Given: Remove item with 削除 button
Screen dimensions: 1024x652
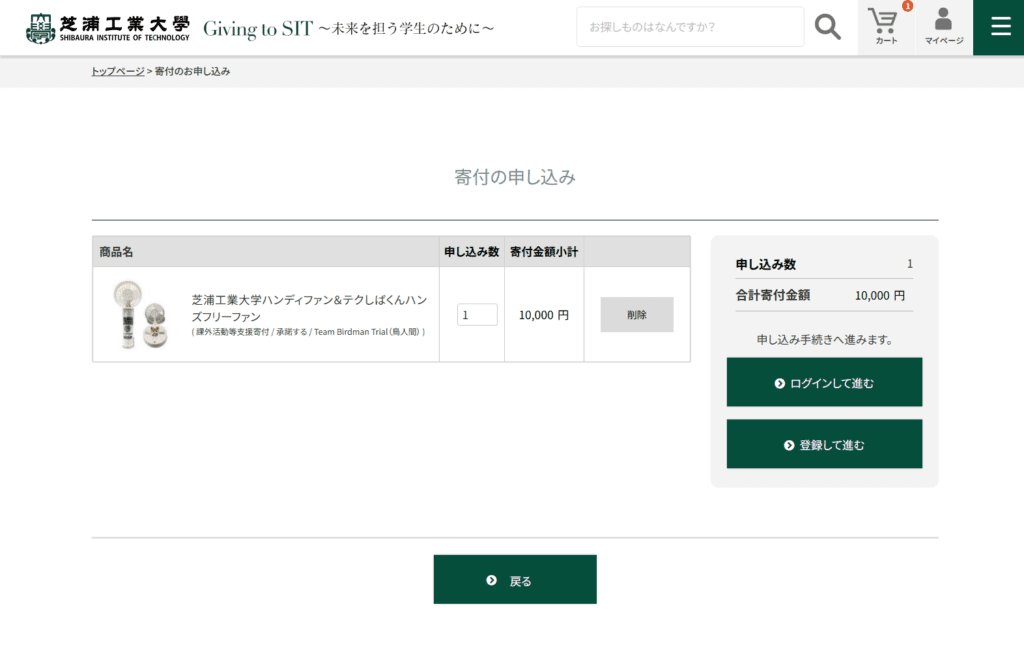Looking at the screenshot, I should click(x=637, y=314).
